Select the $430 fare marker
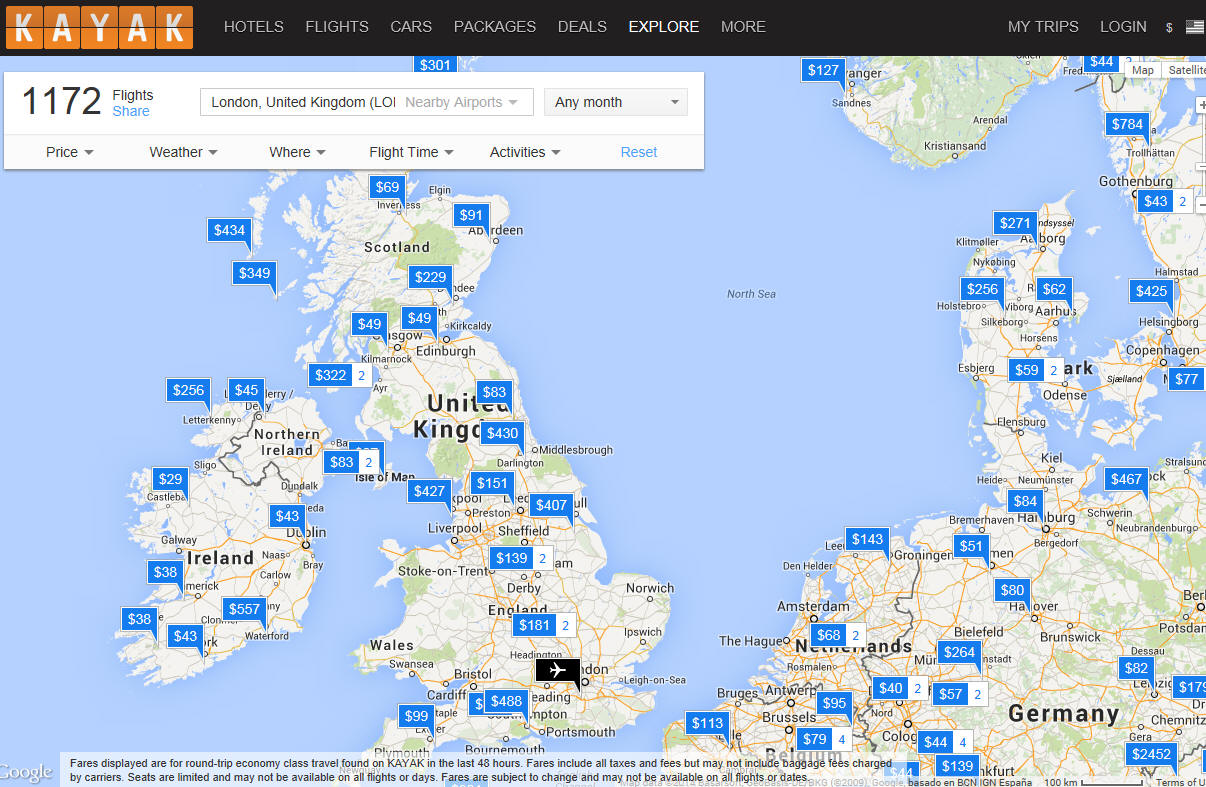Image resolution: width=1206 pixels, height=787 pixels. [x=502, y=433]
